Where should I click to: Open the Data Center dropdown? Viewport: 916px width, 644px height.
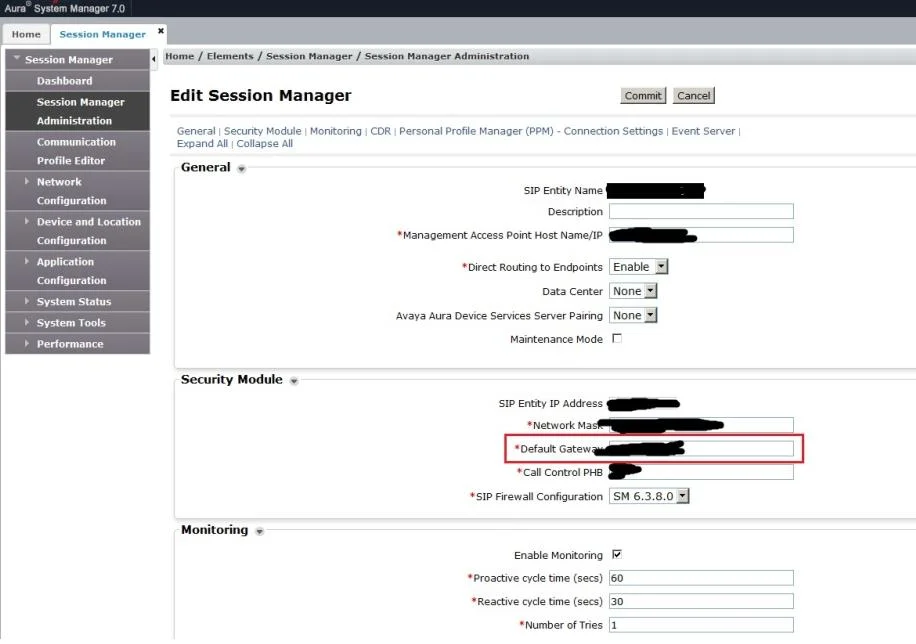pyautogui.click(x=633, y=290)
